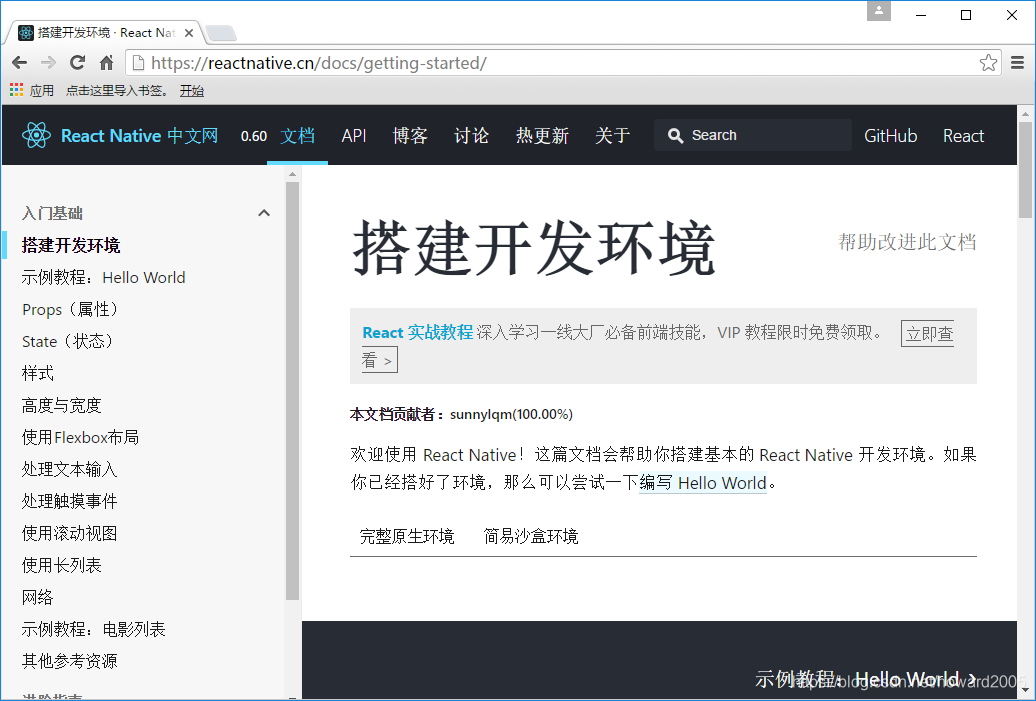Reload the page with the refresh icon
This screenshot has width=1036, height=701.
[77, 63]
